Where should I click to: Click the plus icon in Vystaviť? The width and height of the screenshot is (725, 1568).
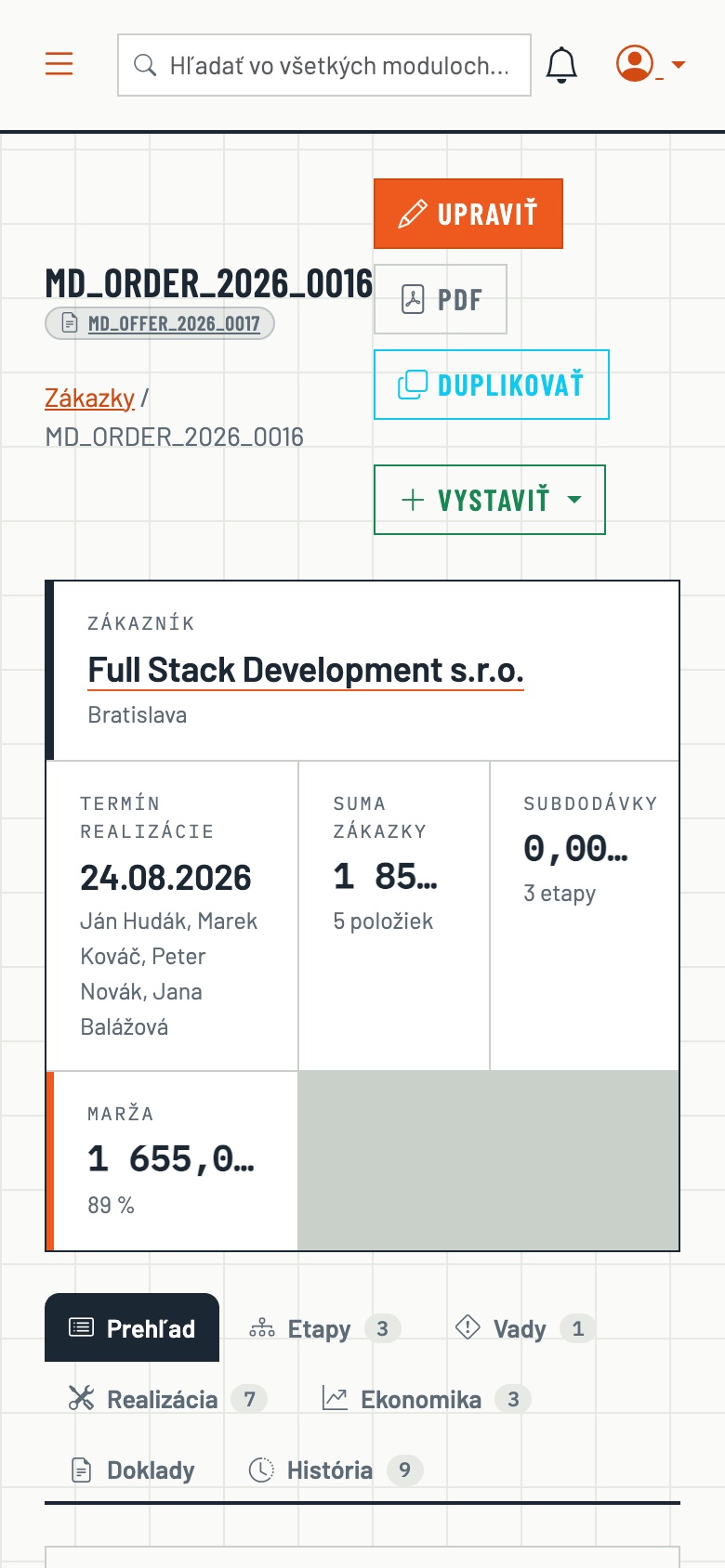click(413, 500)
